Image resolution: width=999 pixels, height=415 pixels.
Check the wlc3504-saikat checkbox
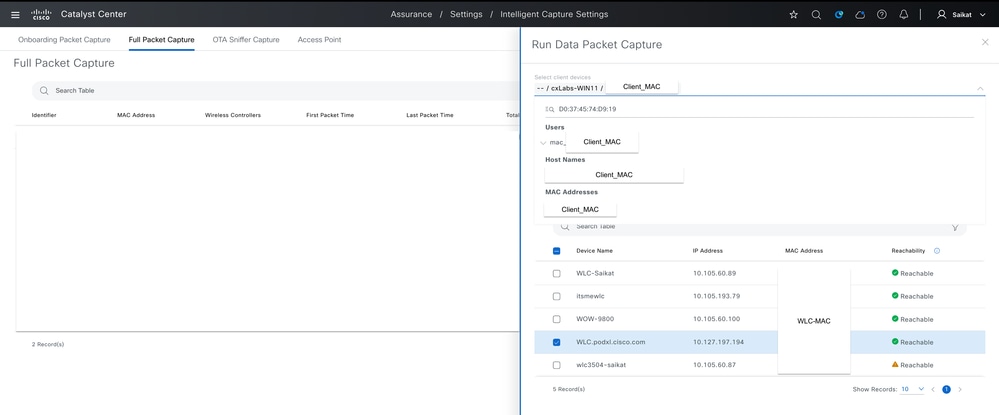click(556, 365)
